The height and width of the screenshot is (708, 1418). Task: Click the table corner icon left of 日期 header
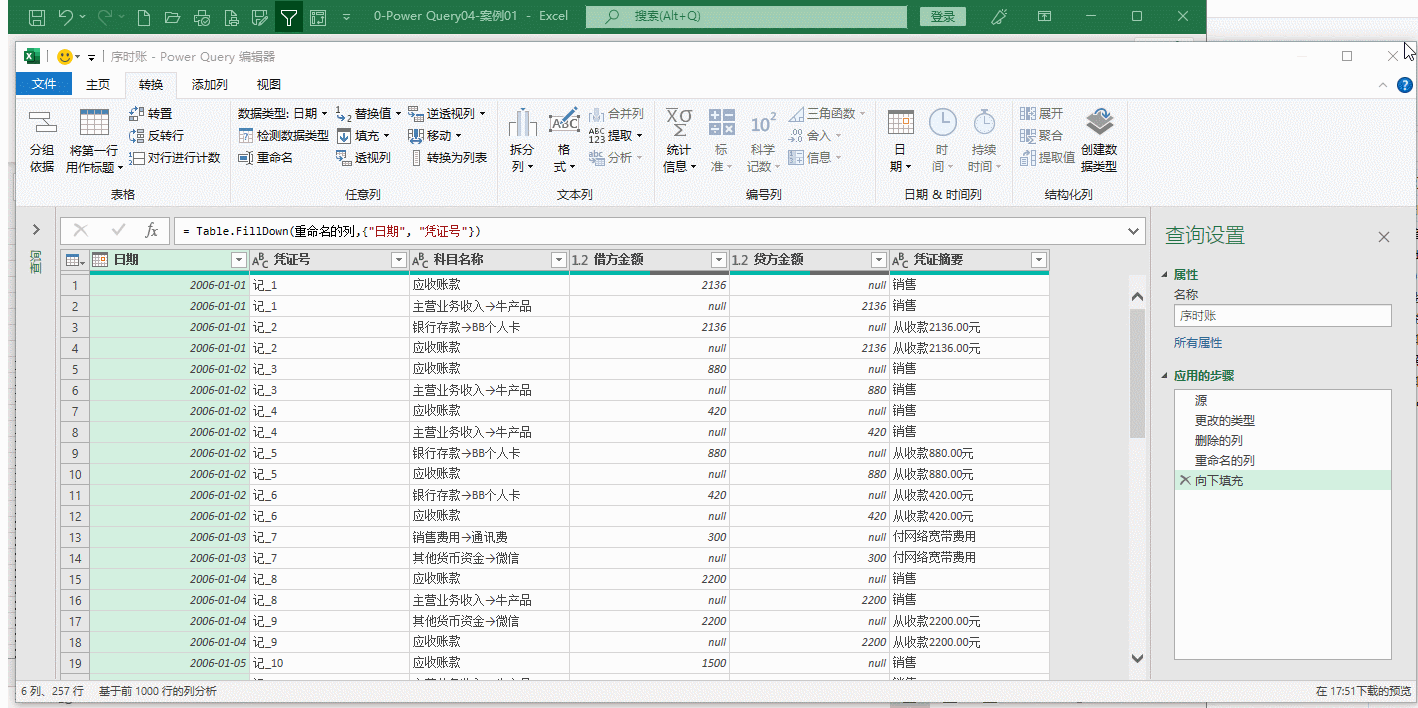74,260
